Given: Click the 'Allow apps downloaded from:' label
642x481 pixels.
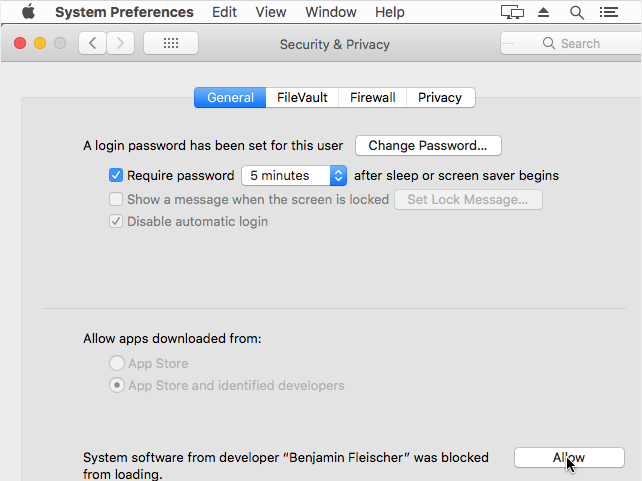Looking at the screenshot, I should click(x=172, y=339).
